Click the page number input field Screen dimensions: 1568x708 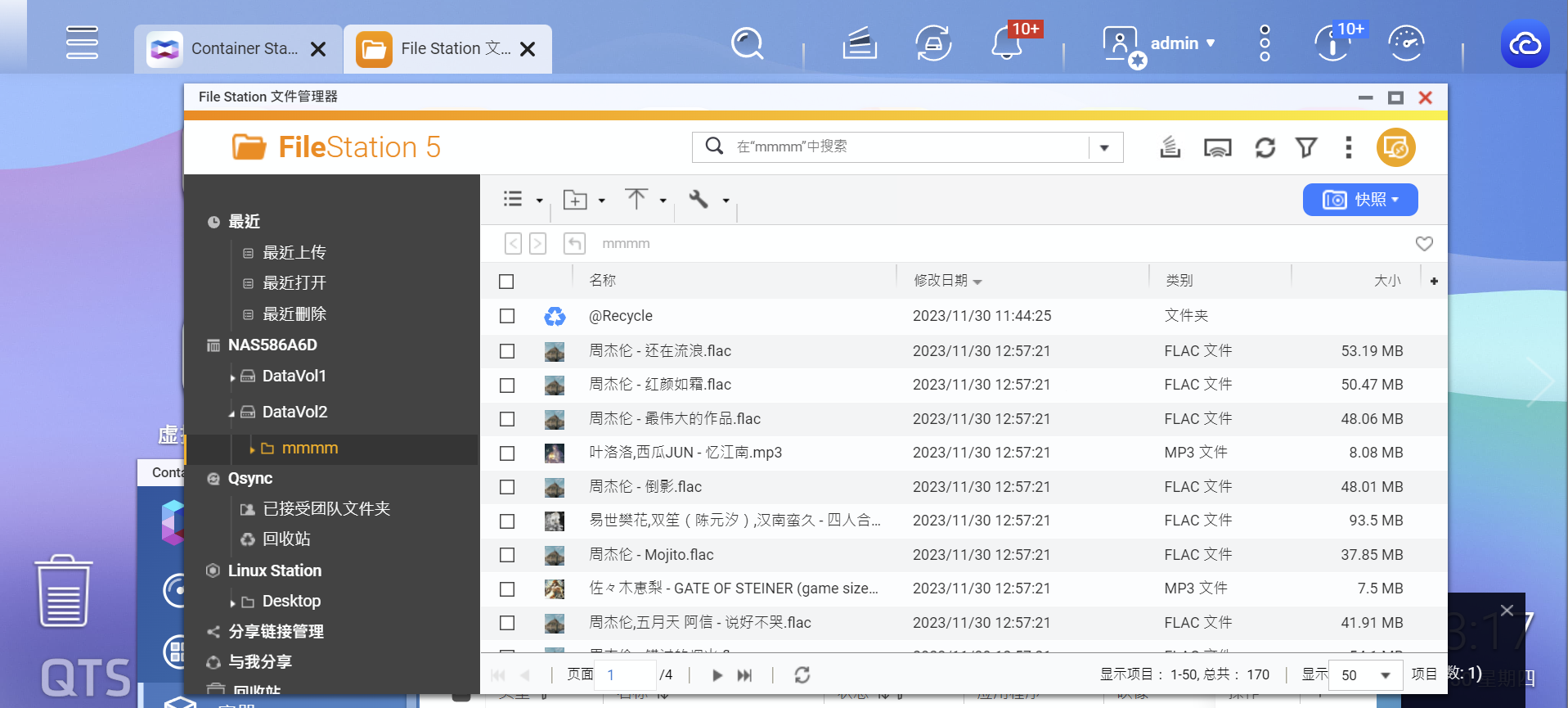[625, 675]
